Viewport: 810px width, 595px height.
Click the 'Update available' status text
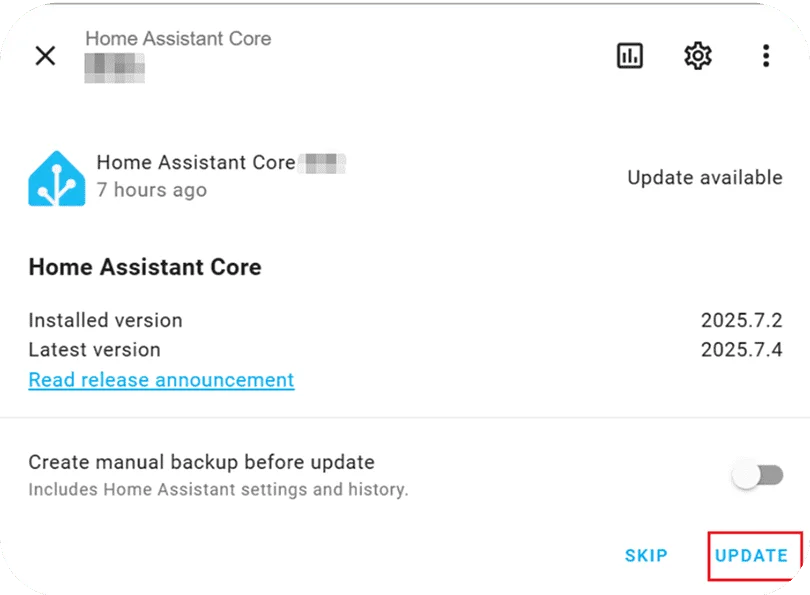704,178
